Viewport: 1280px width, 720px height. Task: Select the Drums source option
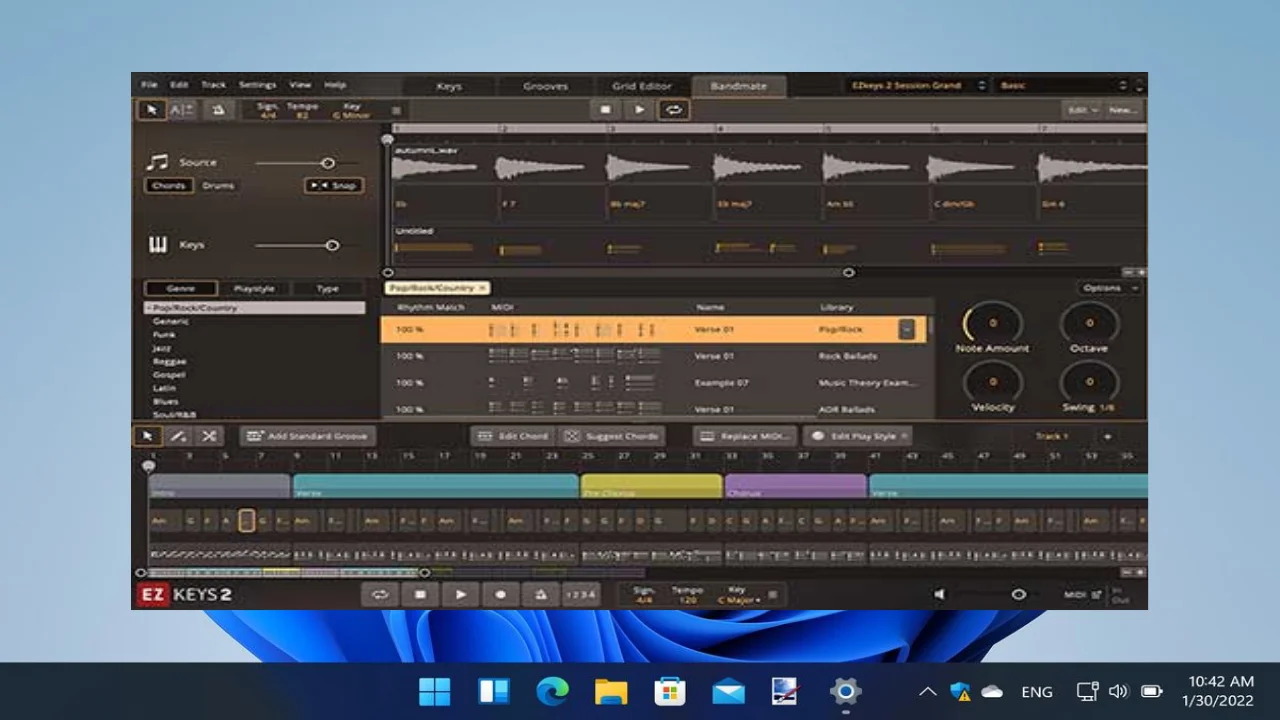(218, 186)
